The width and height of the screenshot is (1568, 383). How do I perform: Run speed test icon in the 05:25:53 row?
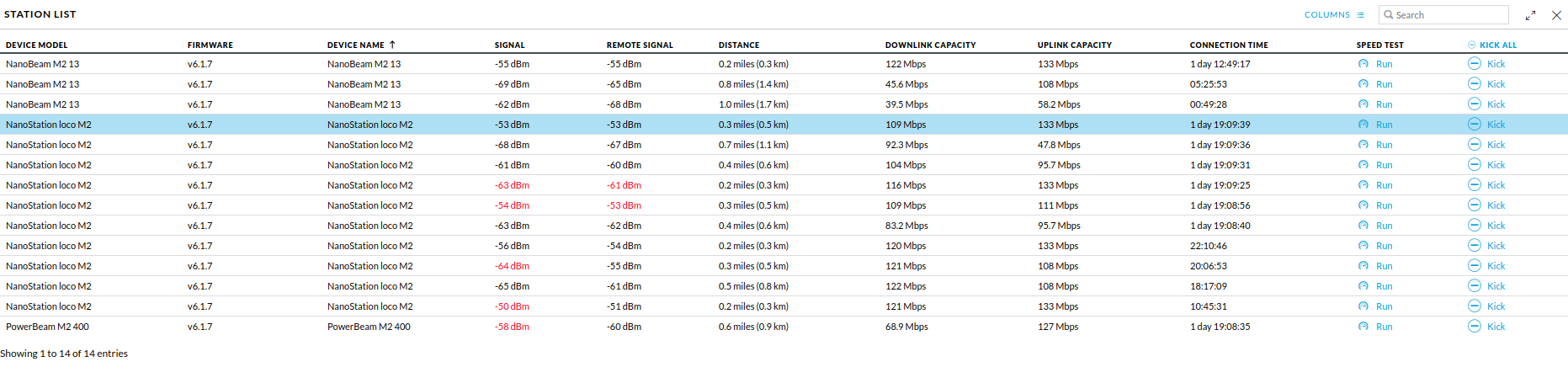(1363, 84)
